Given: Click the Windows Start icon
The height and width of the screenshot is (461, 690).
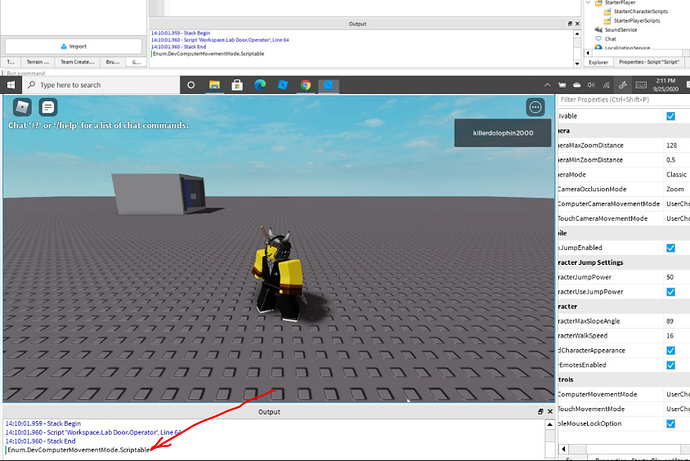Looking at the screenshot, I should point(11,85).
